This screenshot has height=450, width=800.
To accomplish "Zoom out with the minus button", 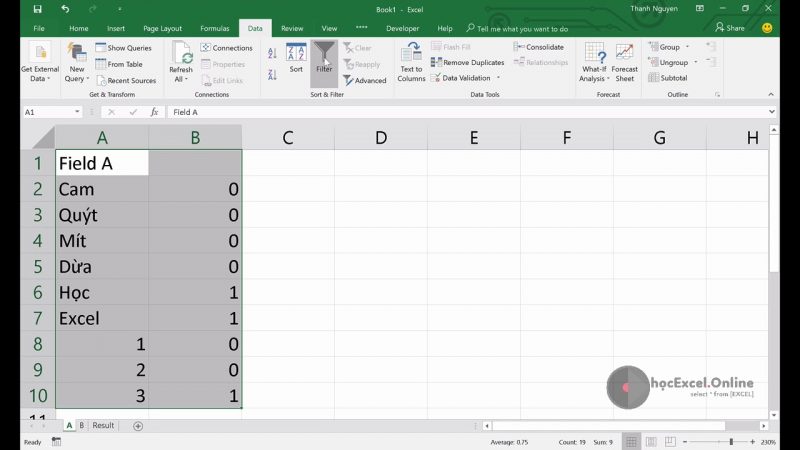I will coord(685,442).
